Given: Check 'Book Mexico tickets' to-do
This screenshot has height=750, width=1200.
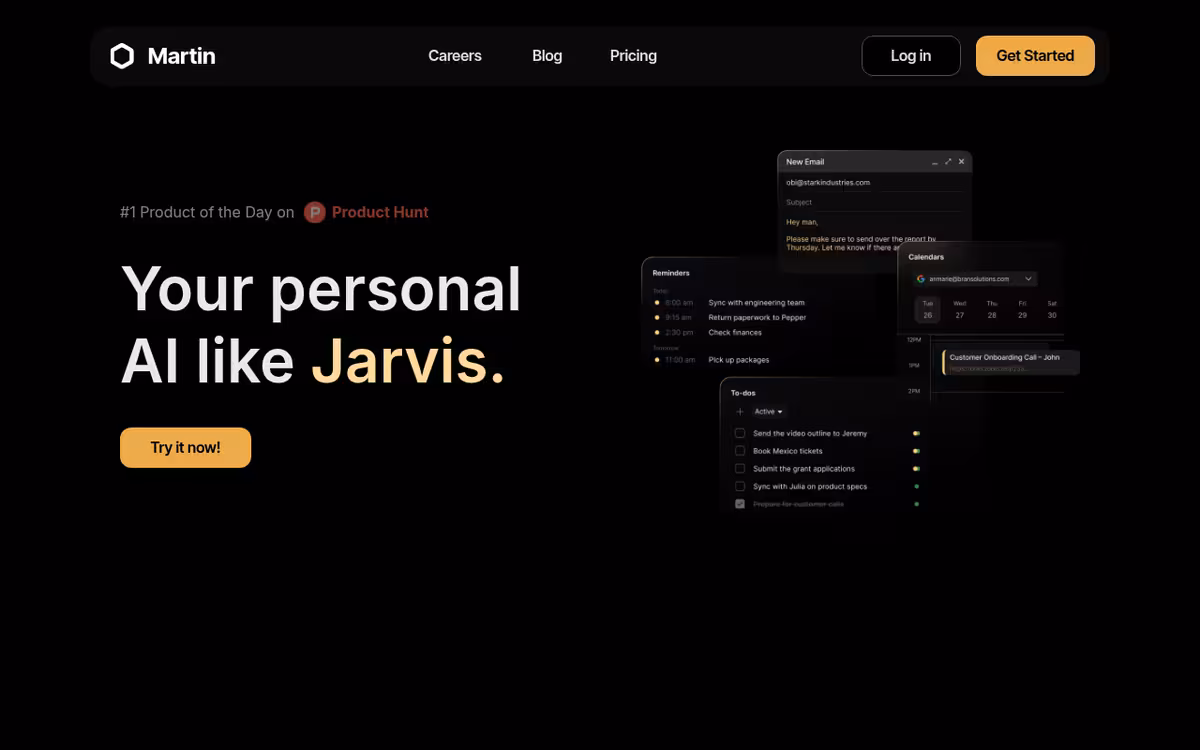Looking at the screenshot, I should coord(740,451).
